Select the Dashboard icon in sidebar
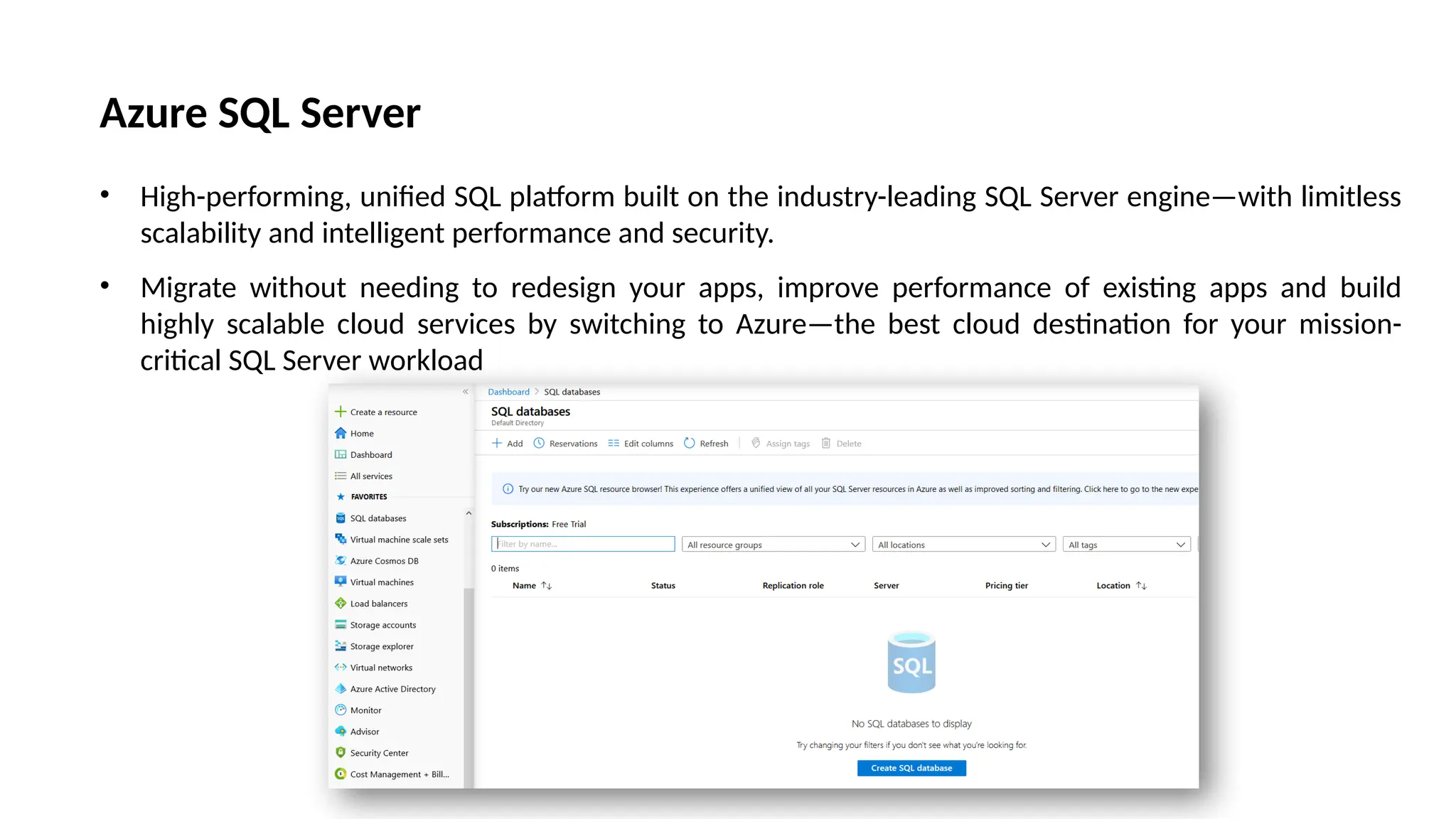1456x819 pixels. click(x=341, y=454)
